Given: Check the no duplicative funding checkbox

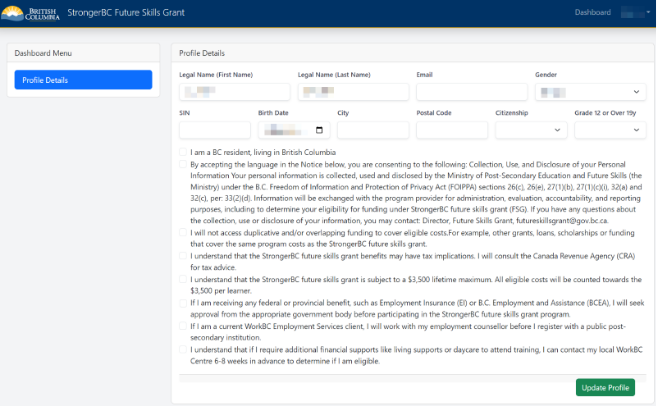Looking at the screenshot, I should (183, 232).
